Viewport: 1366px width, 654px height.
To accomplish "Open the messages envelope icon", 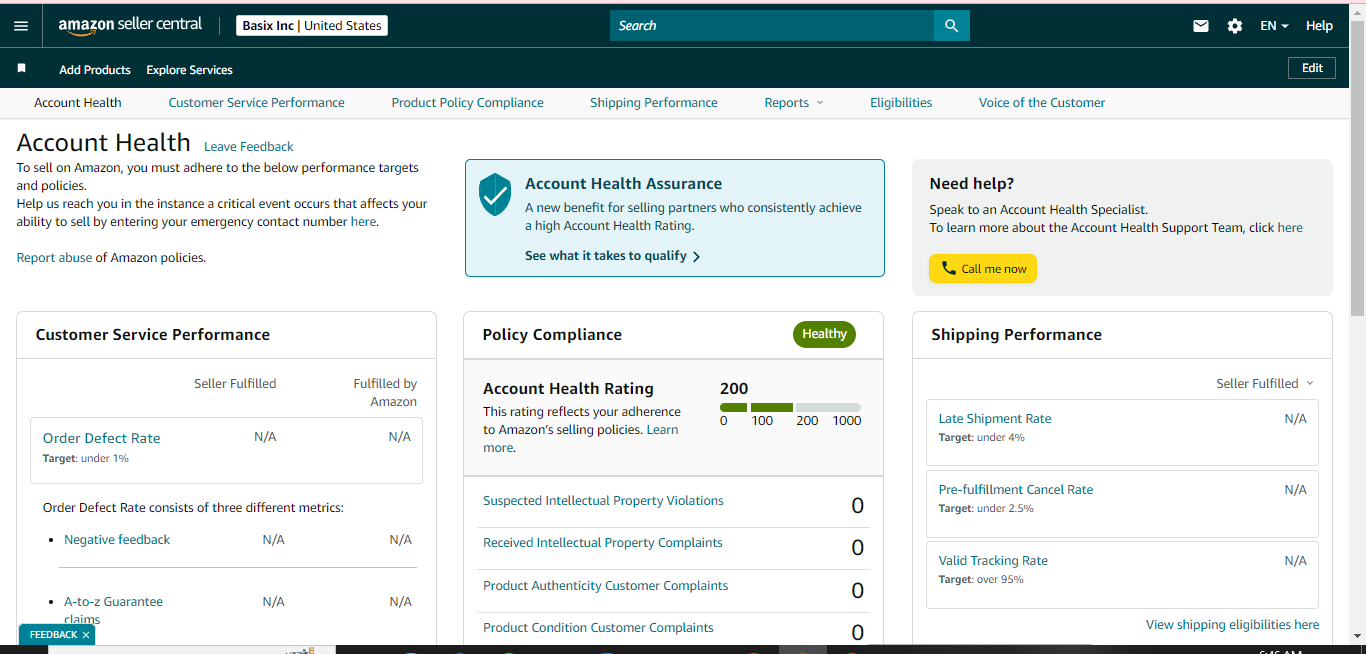I will [x=1201, y=26].
